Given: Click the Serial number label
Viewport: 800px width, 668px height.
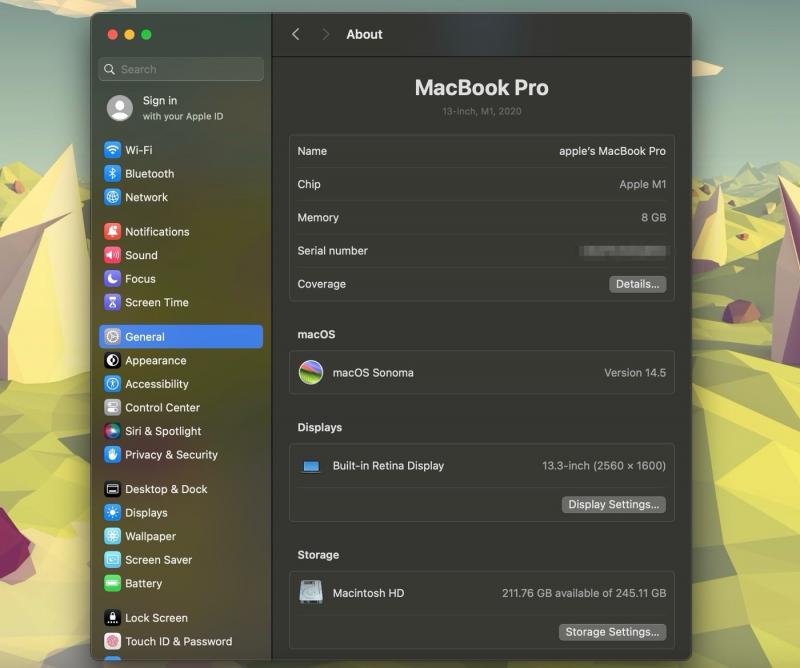Looking at the screenshot, I should point(333,251).
